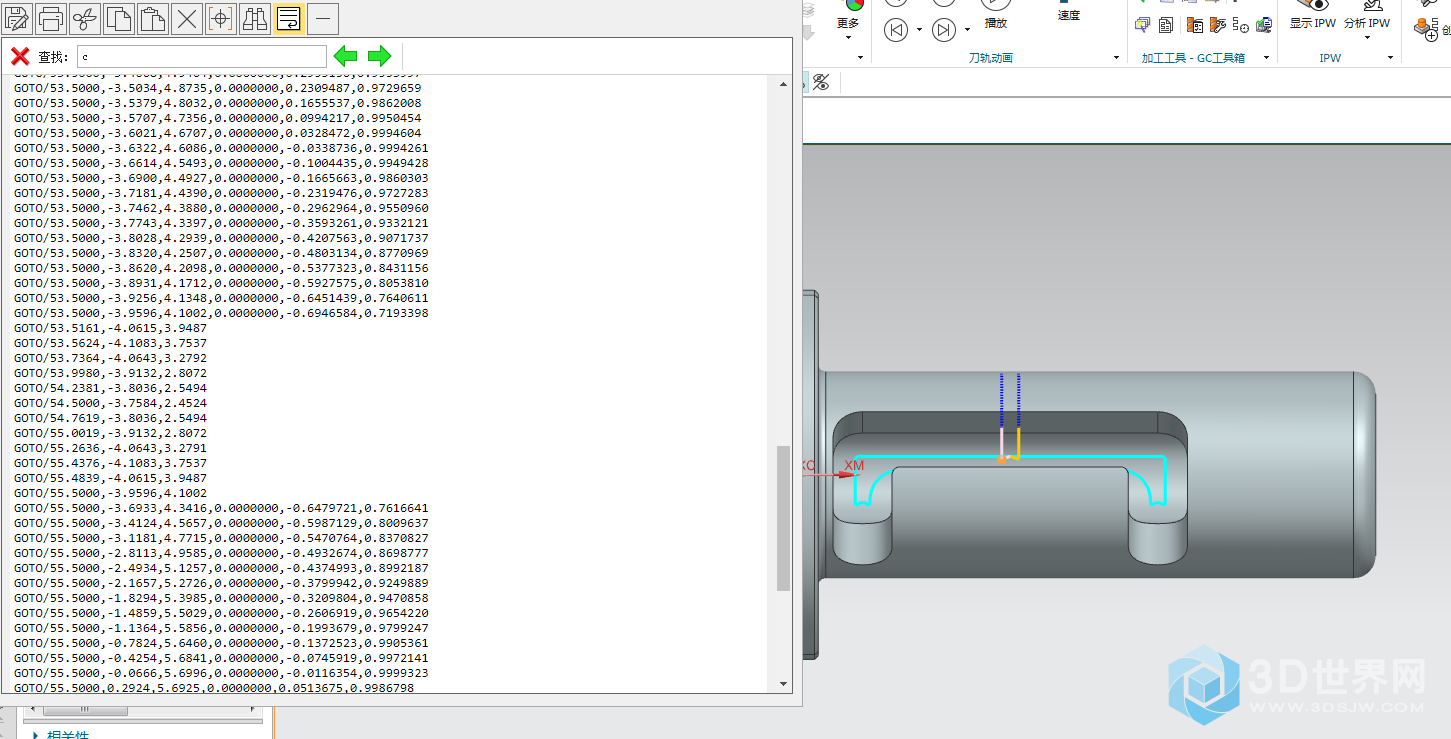1451x739 pixels.
Task: Select line ending in 0.9994604
Action: [218, 133]
